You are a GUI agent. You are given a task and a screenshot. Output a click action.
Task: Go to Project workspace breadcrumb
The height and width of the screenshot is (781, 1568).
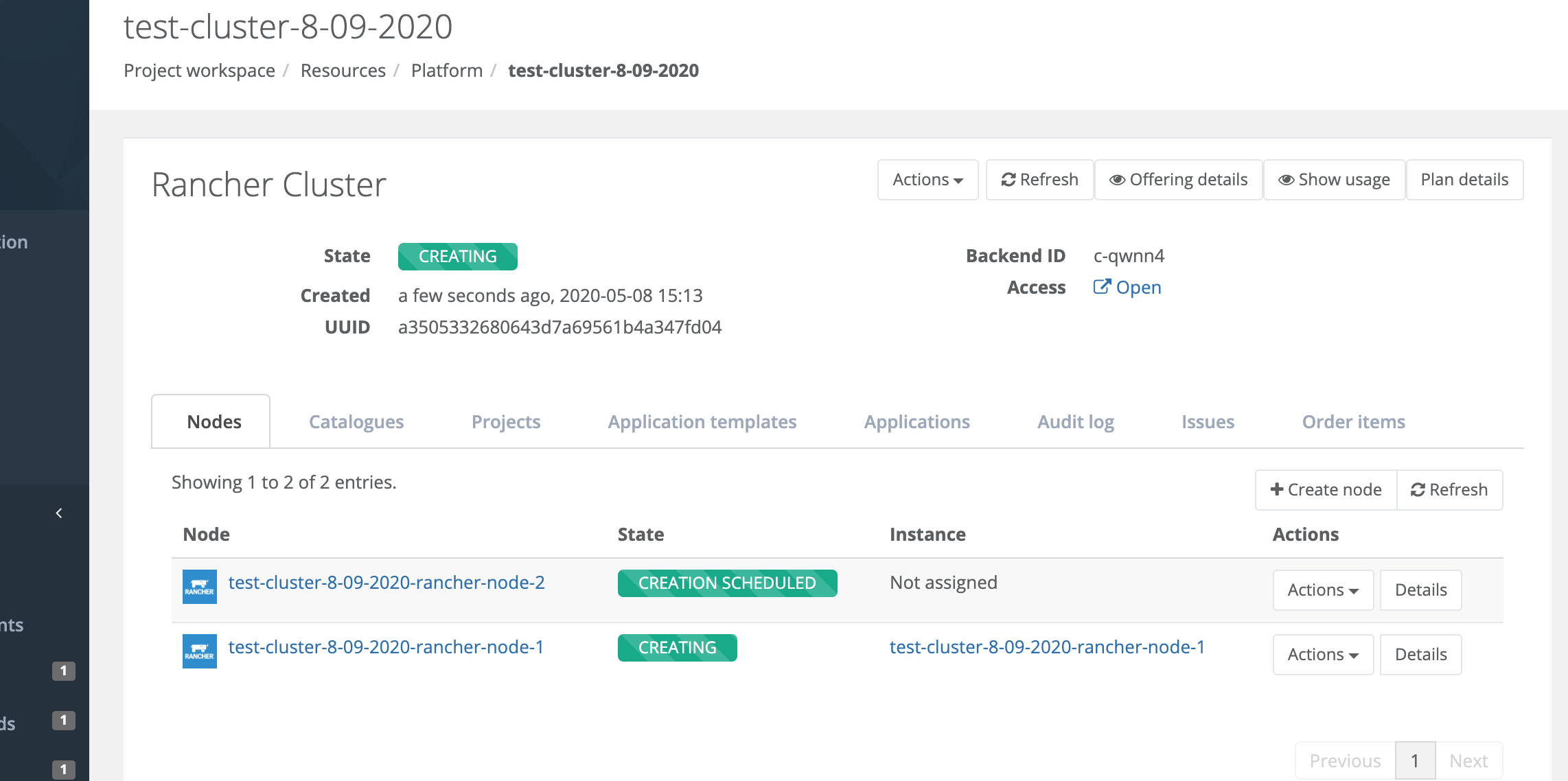click(x=199, y=71)
